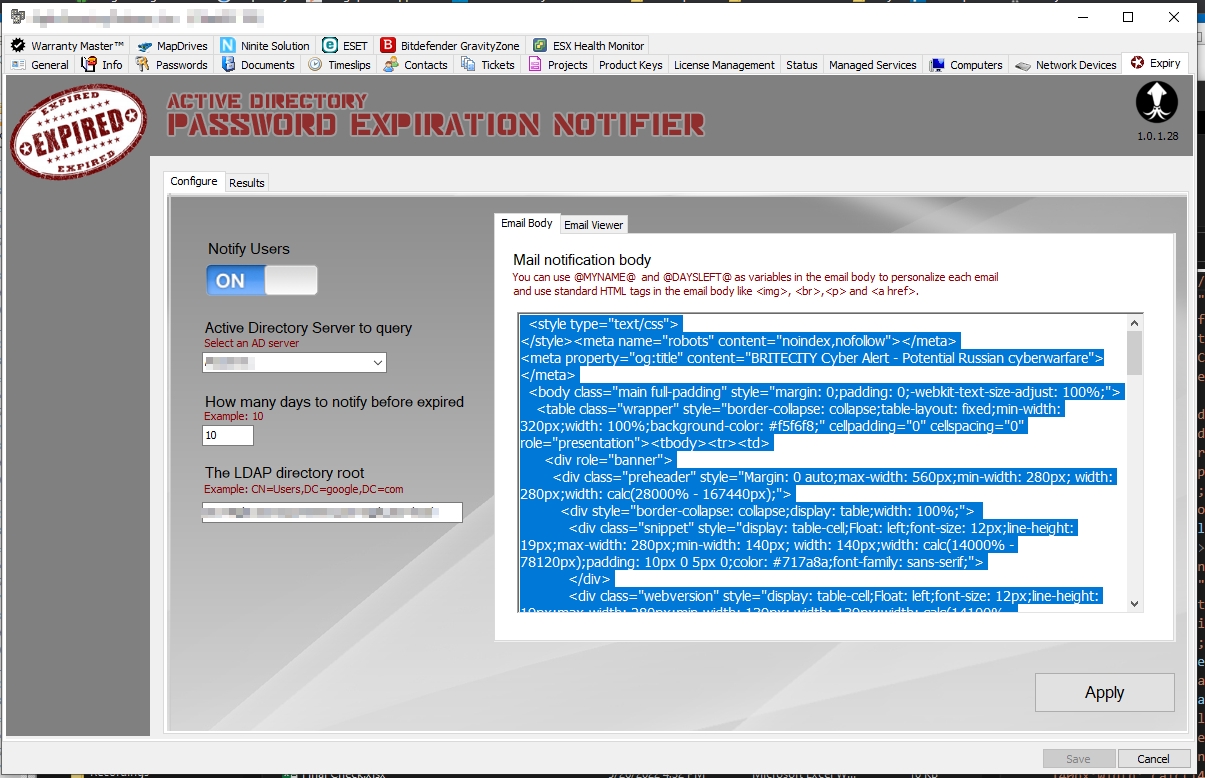The height and width of the screenshot is (778, 1205).
Task: Switch to the Email Viewer tab
Action: 593,225
